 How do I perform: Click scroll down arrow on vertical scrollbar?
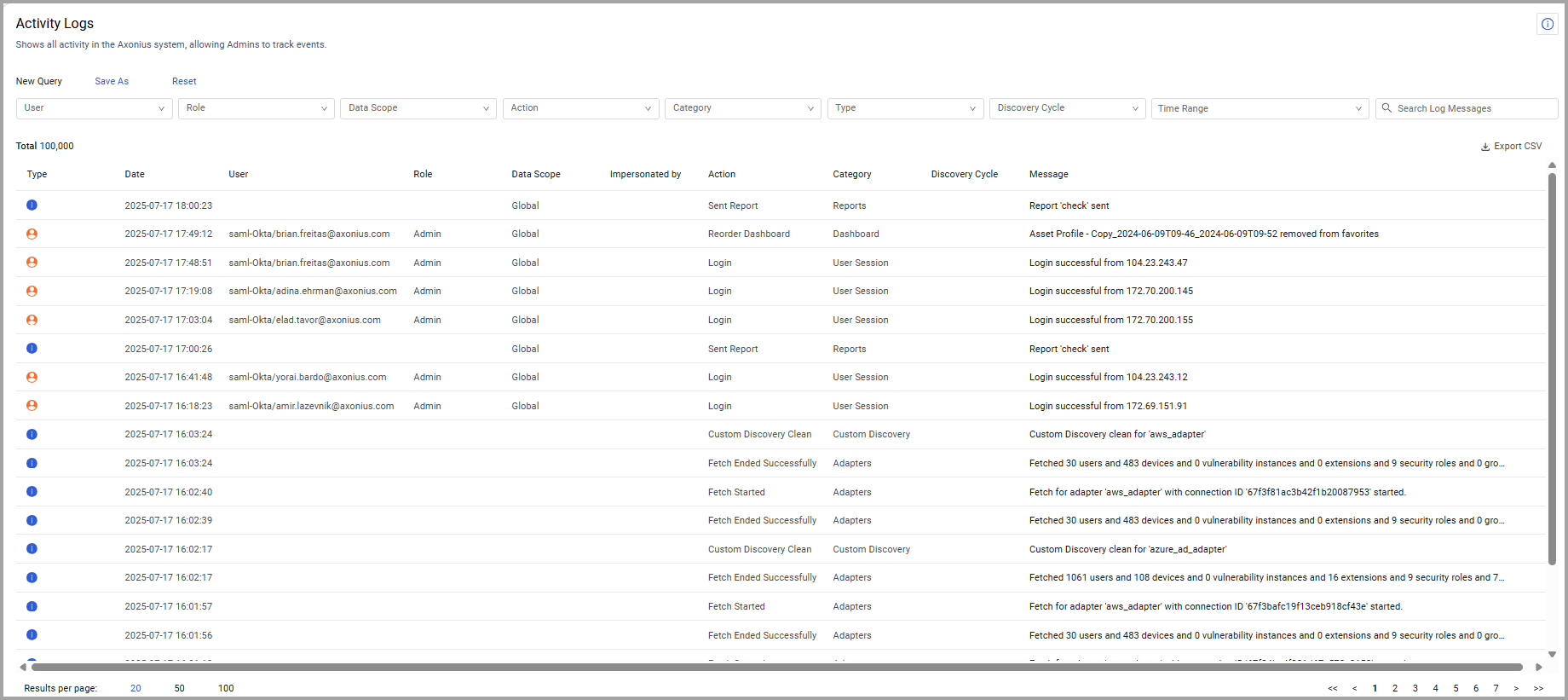(x=1552, y=655)
